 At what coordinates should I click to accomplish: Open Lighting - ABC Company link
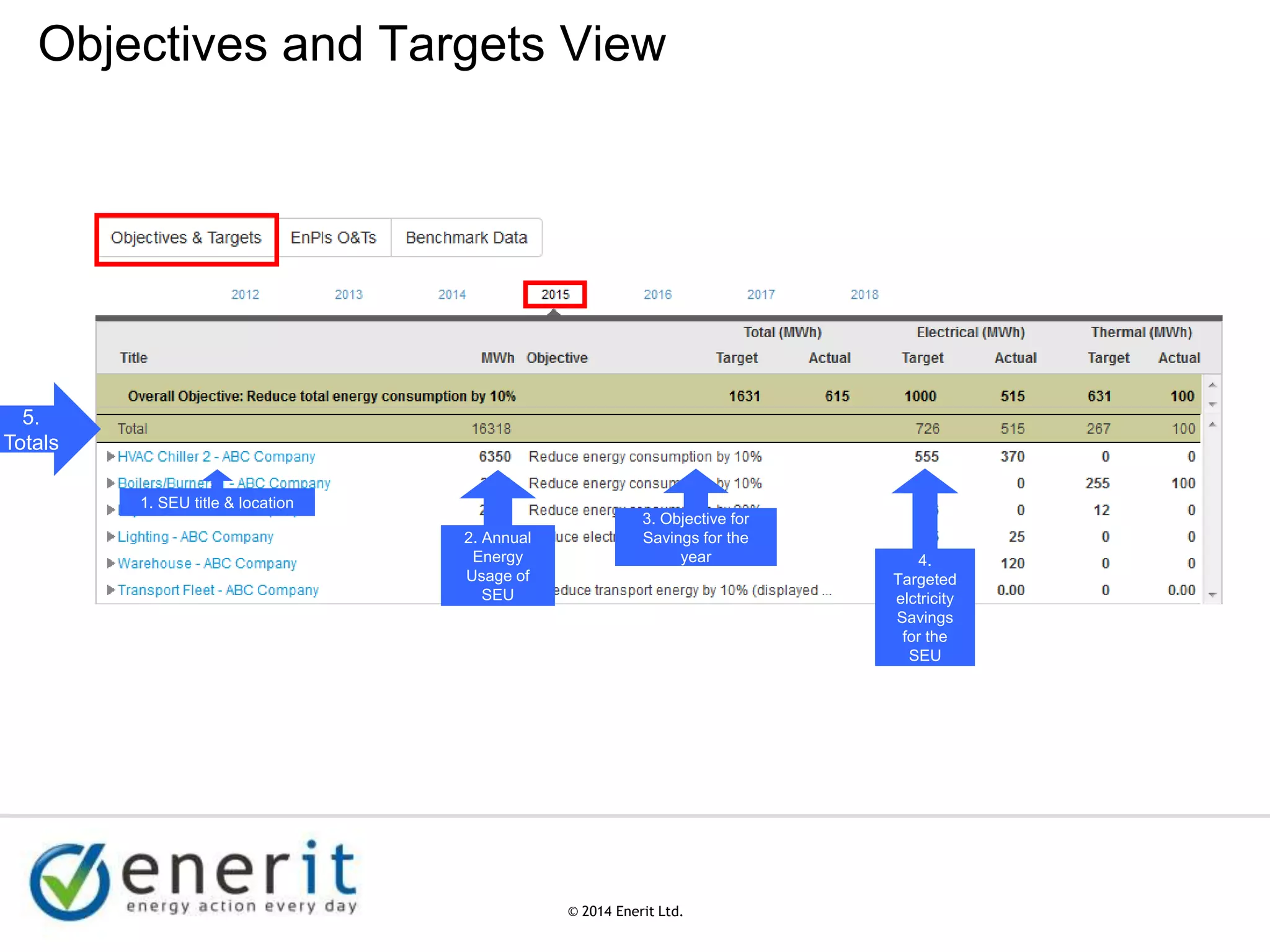[195, 537]
